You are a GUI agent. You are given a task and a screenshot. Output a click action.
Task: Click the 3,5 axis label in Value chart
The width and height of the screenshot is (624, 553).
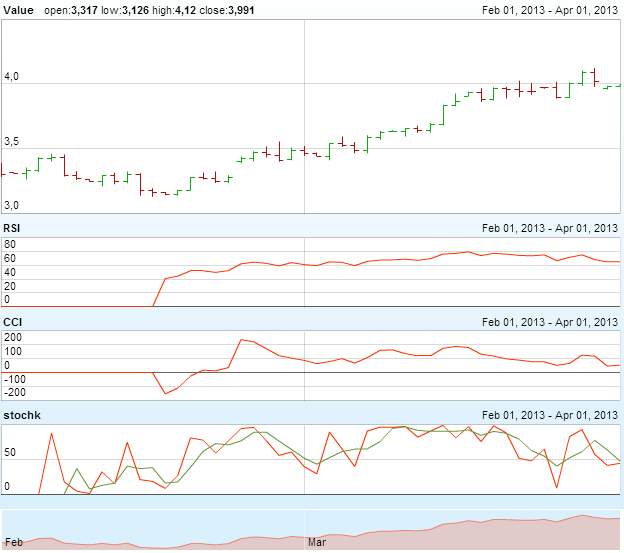point(12,141)
